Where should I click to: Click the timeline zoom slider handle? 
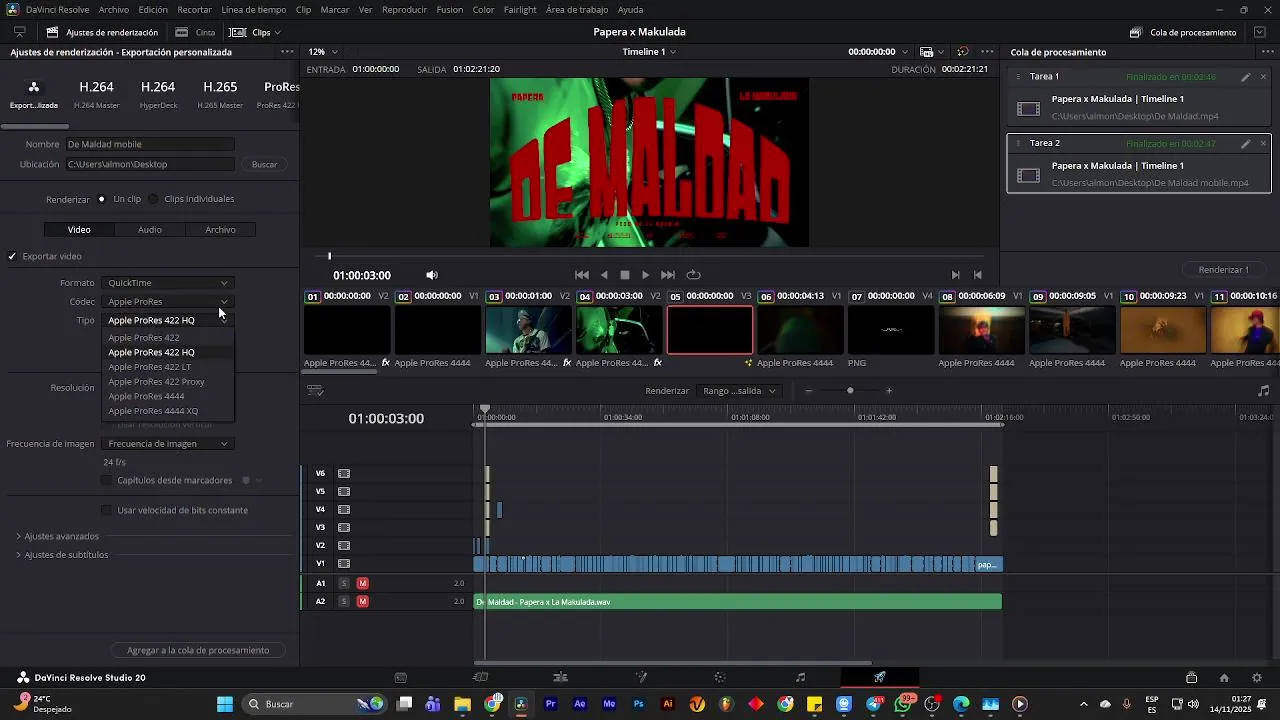tap(850, 390)
